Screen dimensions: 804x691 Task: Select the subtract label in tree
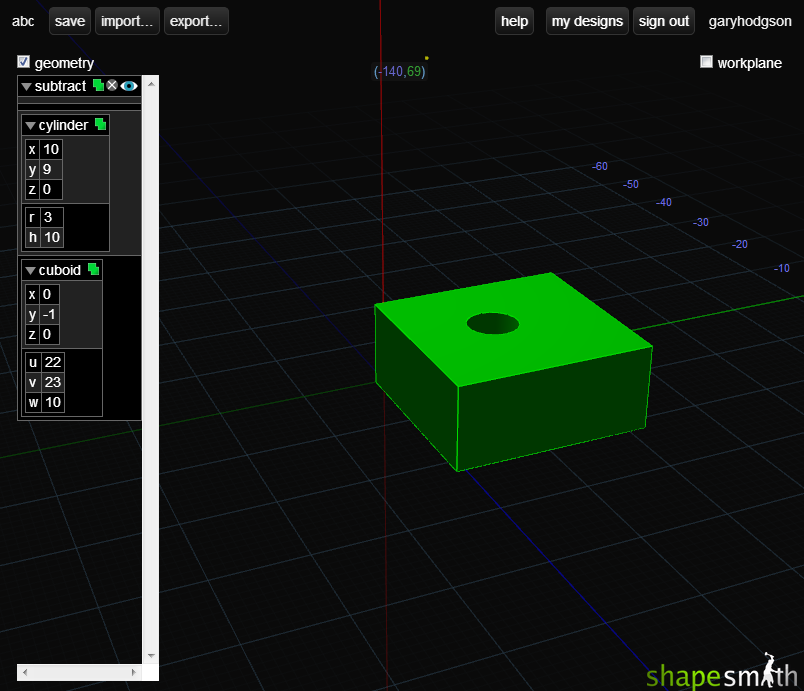[x=60, y=86]
